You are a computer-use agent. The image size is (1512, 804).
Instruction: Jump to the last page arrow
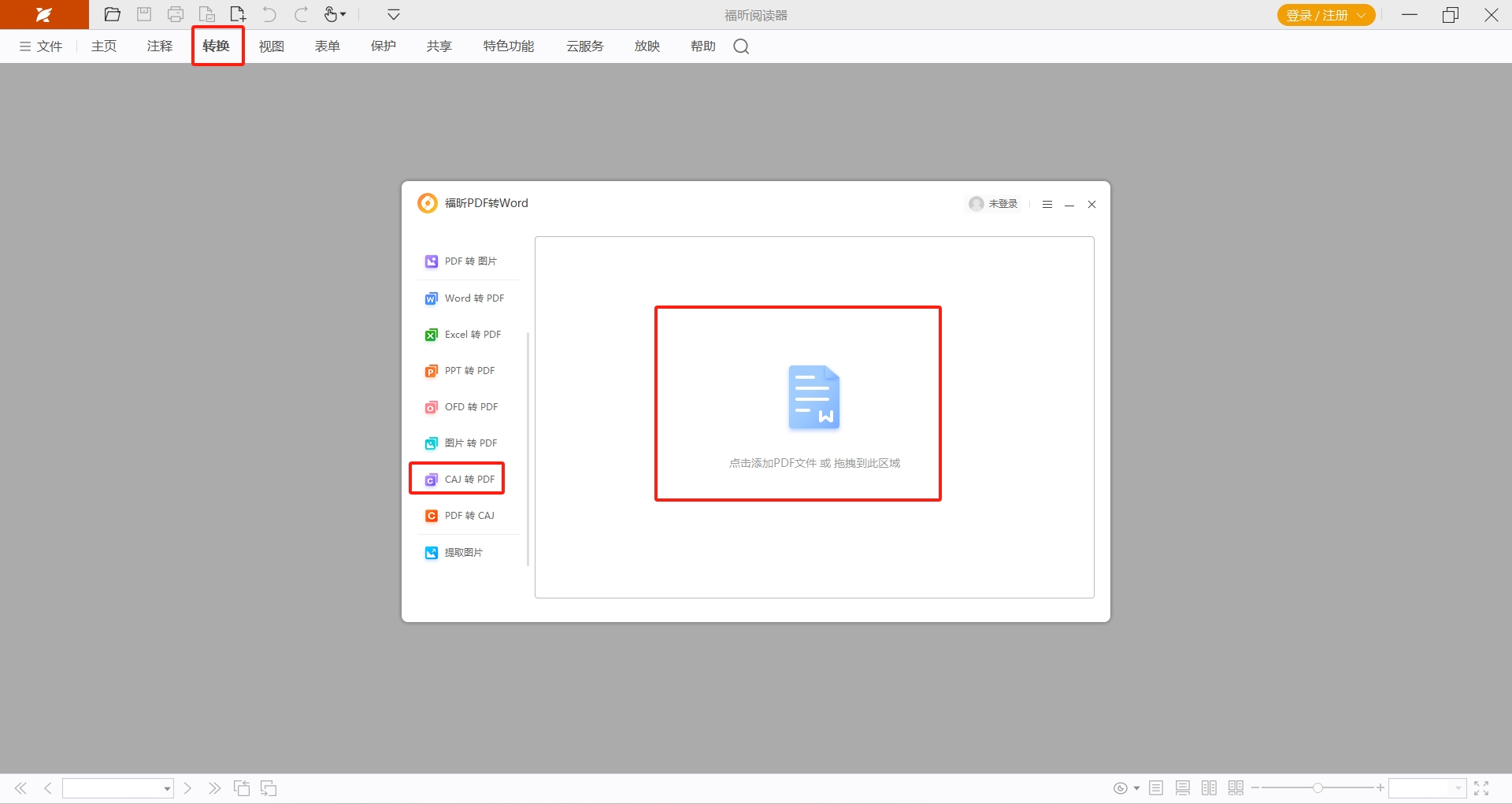(x=214, y=788)
